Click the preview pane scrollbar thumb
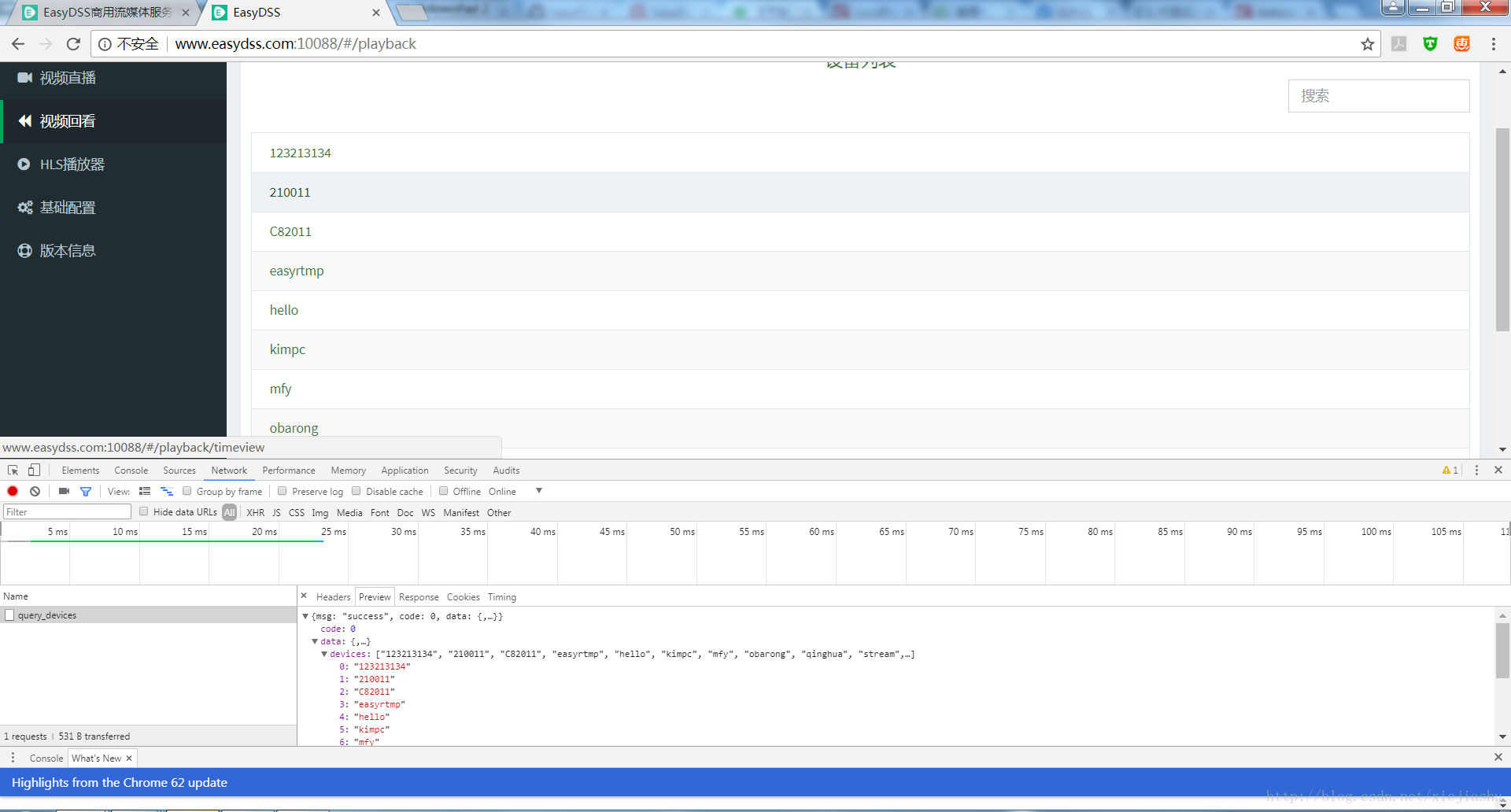 (1502, 649)
